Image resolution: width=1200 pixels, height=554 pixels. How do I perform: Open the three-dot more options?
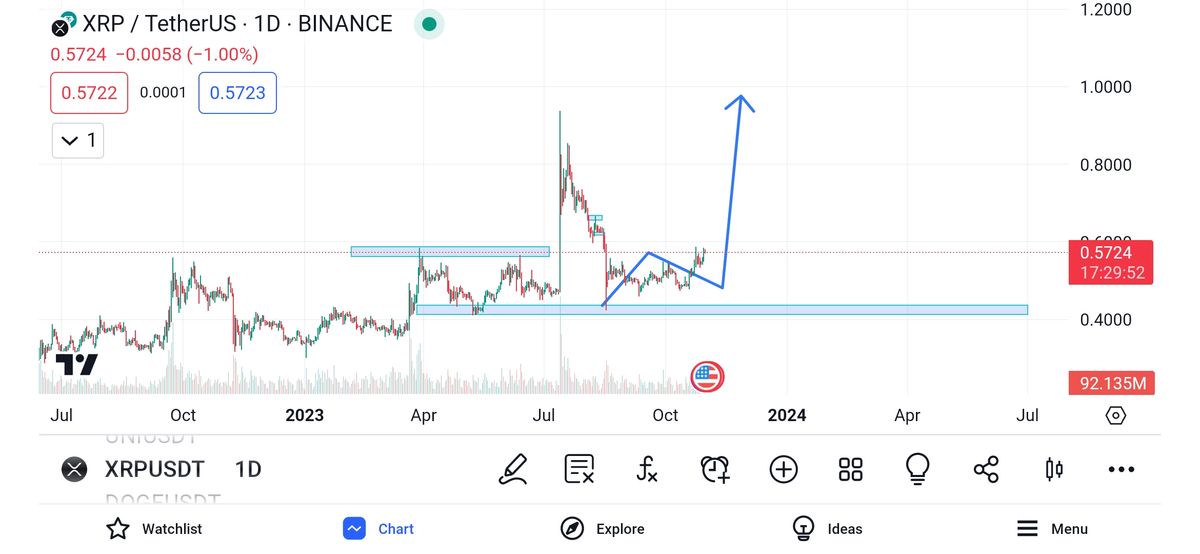[1121, 469]
